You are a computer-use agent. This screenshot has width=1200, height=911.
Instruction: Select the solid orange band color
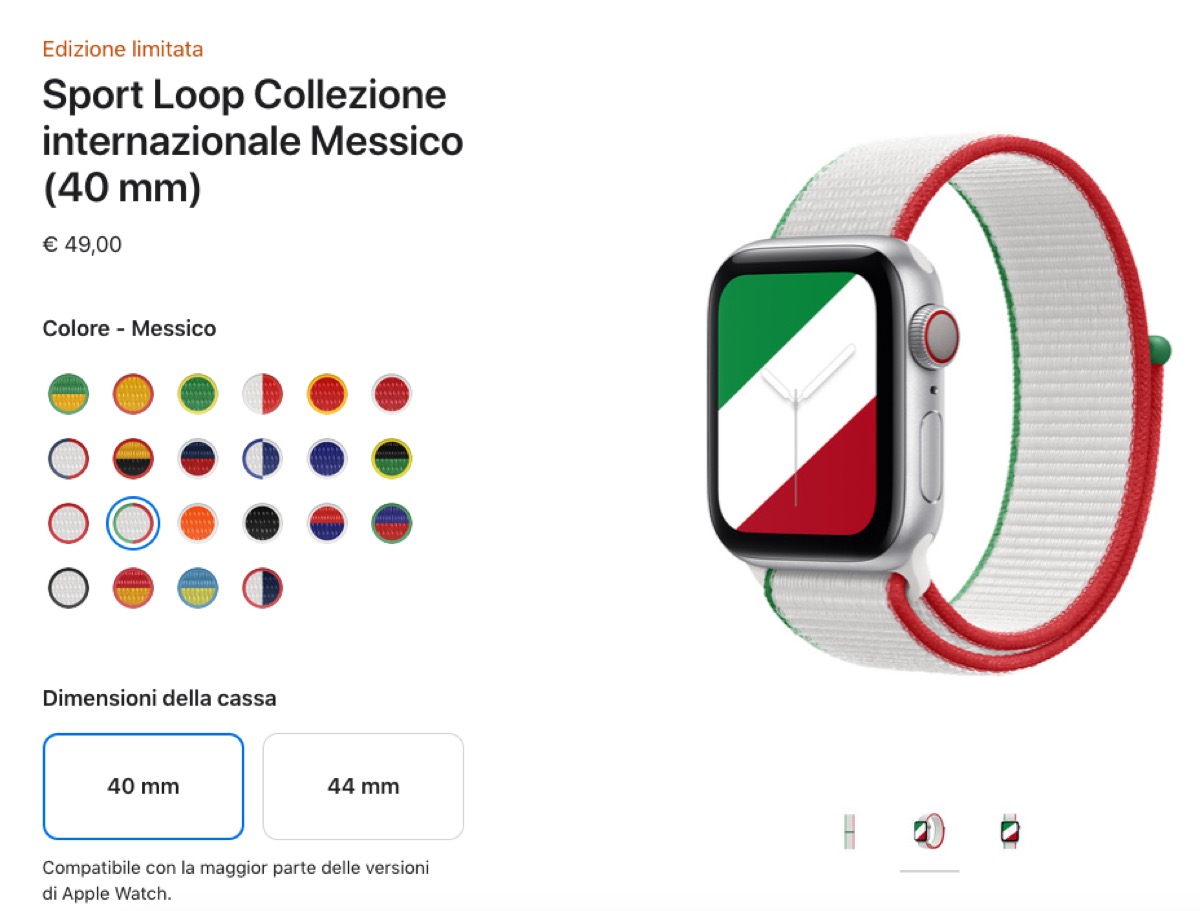198,522
